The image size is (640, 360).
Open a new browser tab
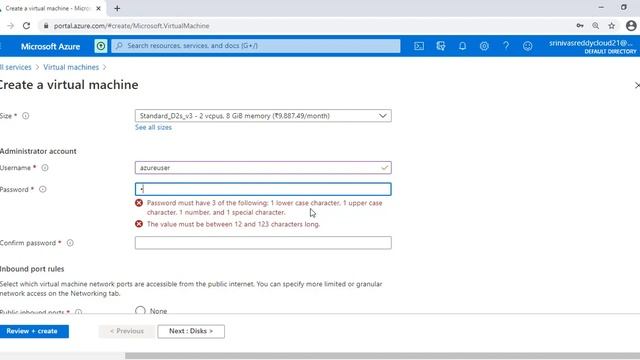[x=117, y=8]
